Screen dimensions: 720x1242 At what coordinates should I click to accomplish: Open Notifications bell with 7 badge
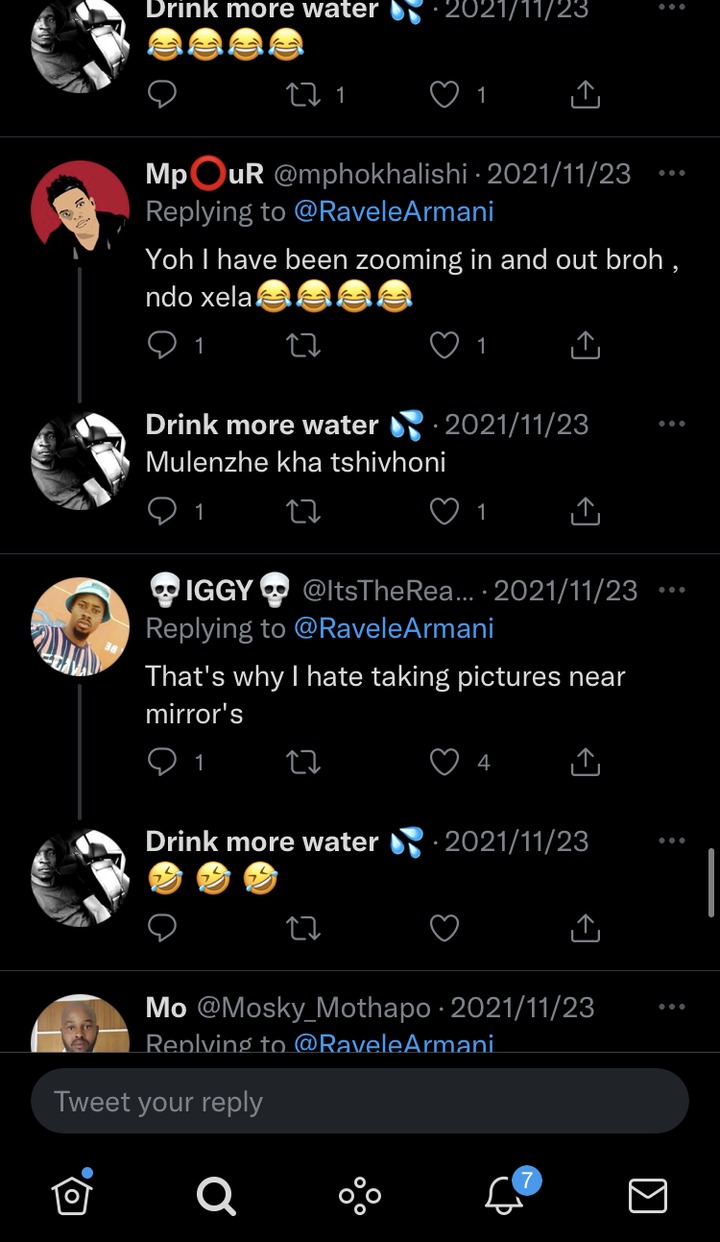pyautogui.click(x=505, y=1195)
